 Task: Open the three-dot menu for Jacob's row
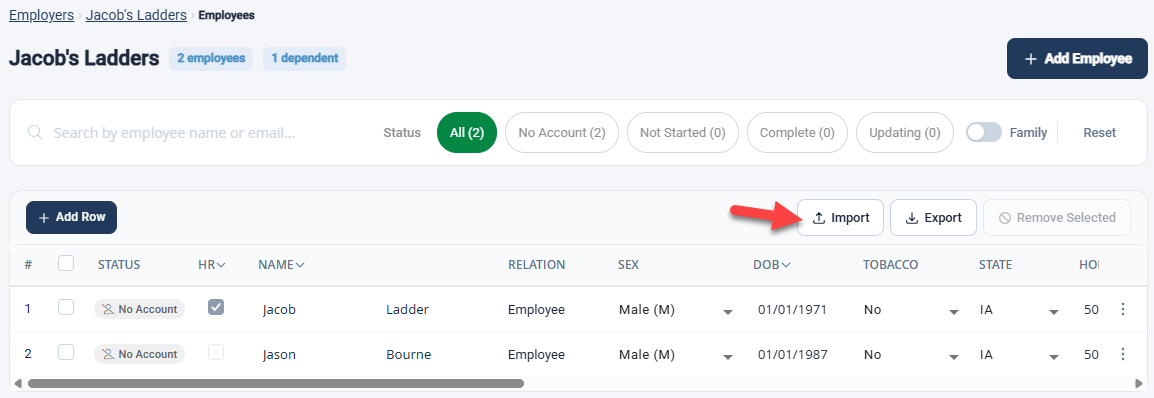pos(1122,309)
